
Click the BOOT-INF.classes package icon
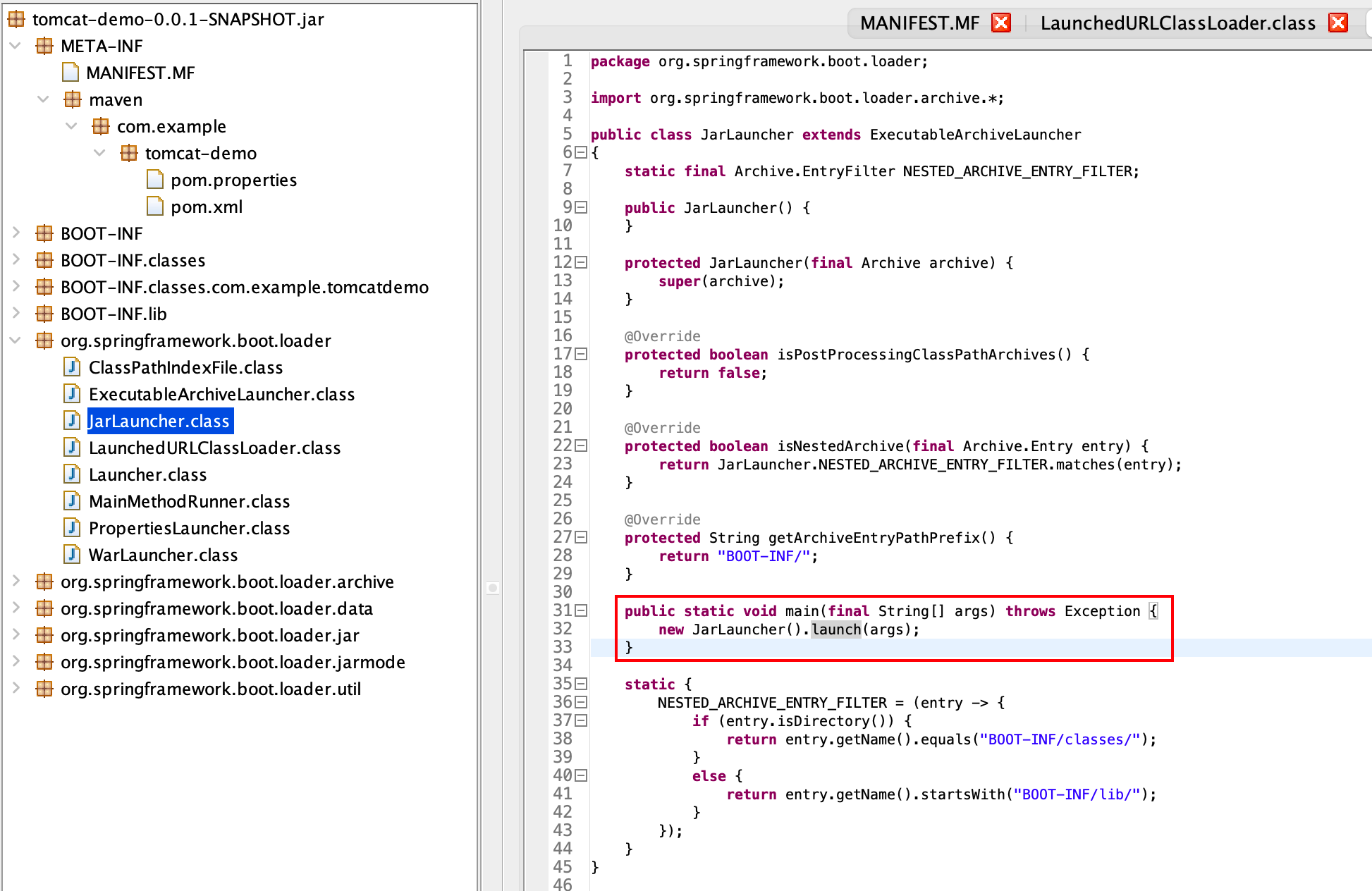[x=44, y=260]
